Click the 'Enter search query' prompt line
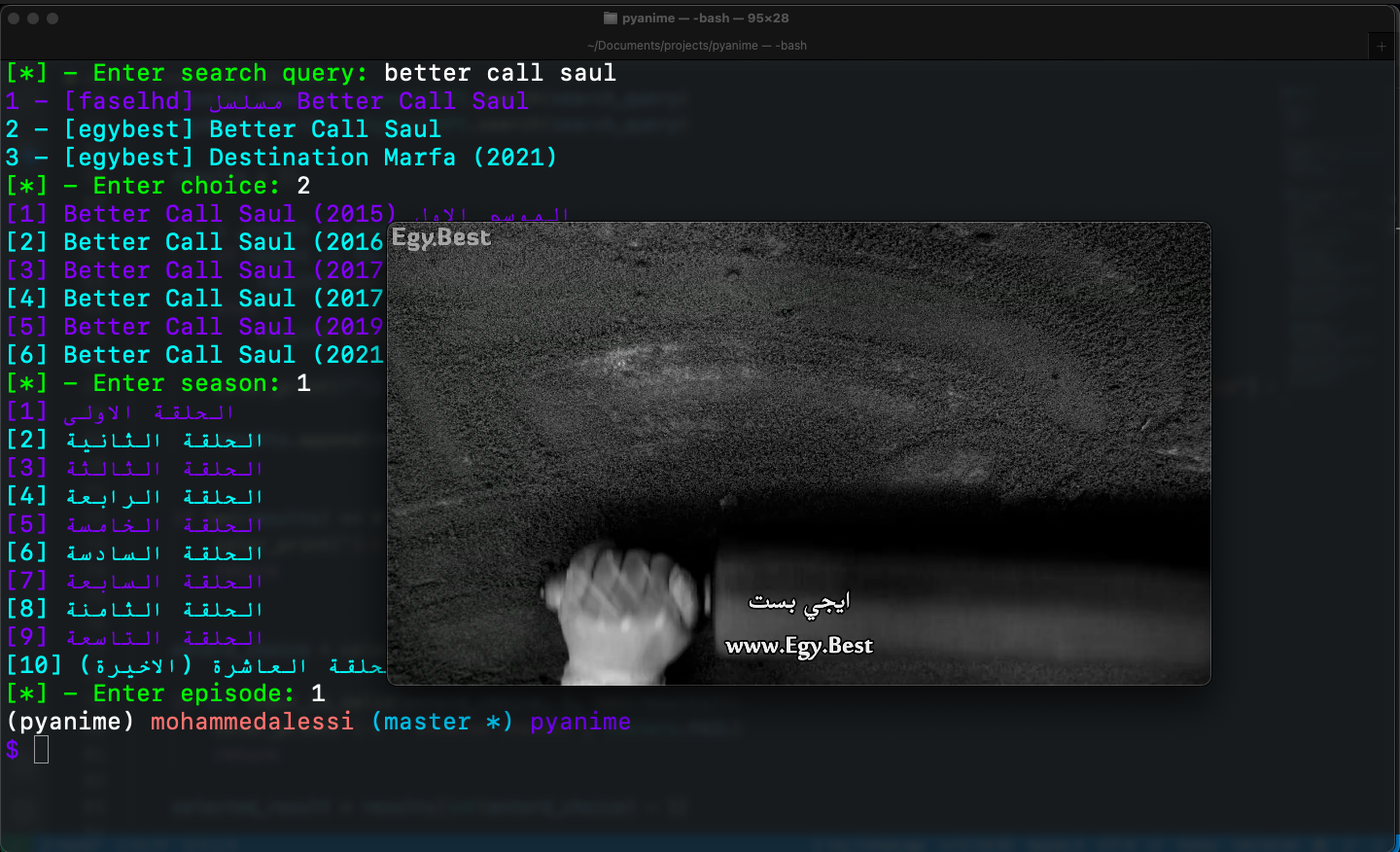Image resolution: width=1400 pixels, height=852 pixels. [311, 73]
